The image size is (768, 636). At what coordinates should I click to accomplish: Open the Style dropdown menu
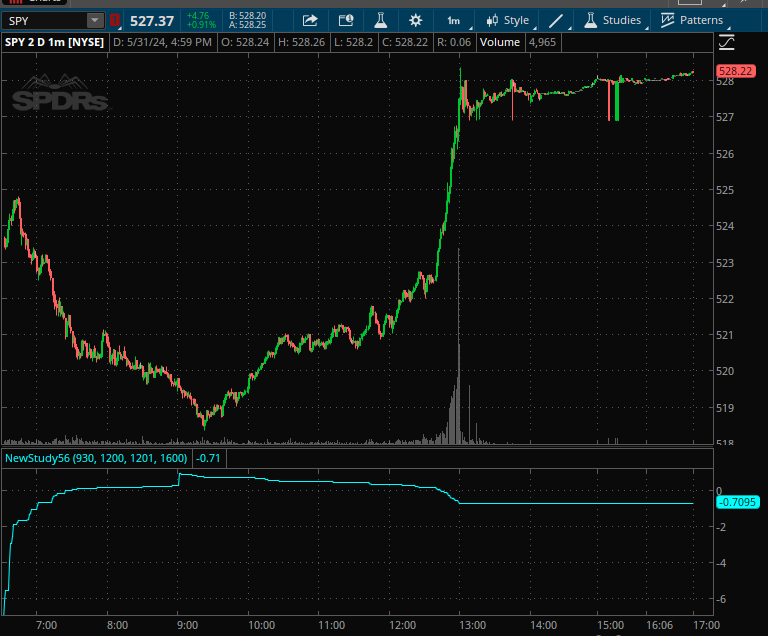tap(507, 20)
